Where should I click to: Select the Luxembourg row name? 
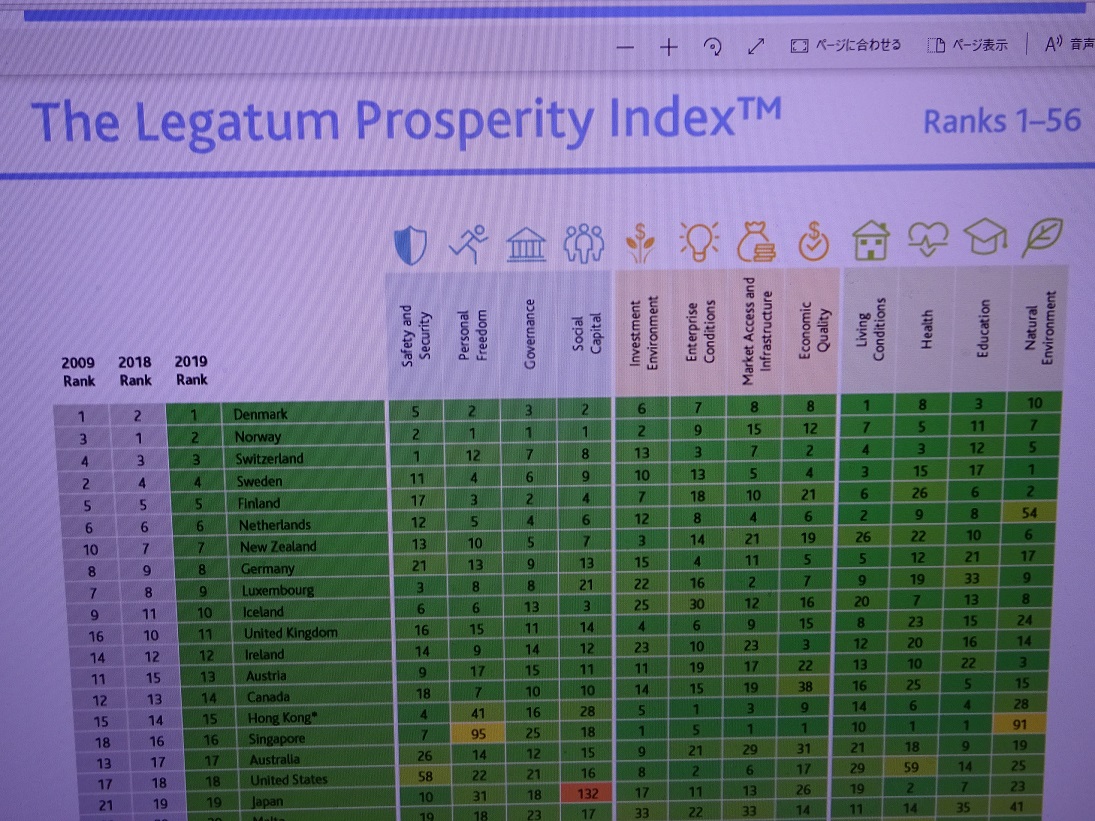pos(277,590)
